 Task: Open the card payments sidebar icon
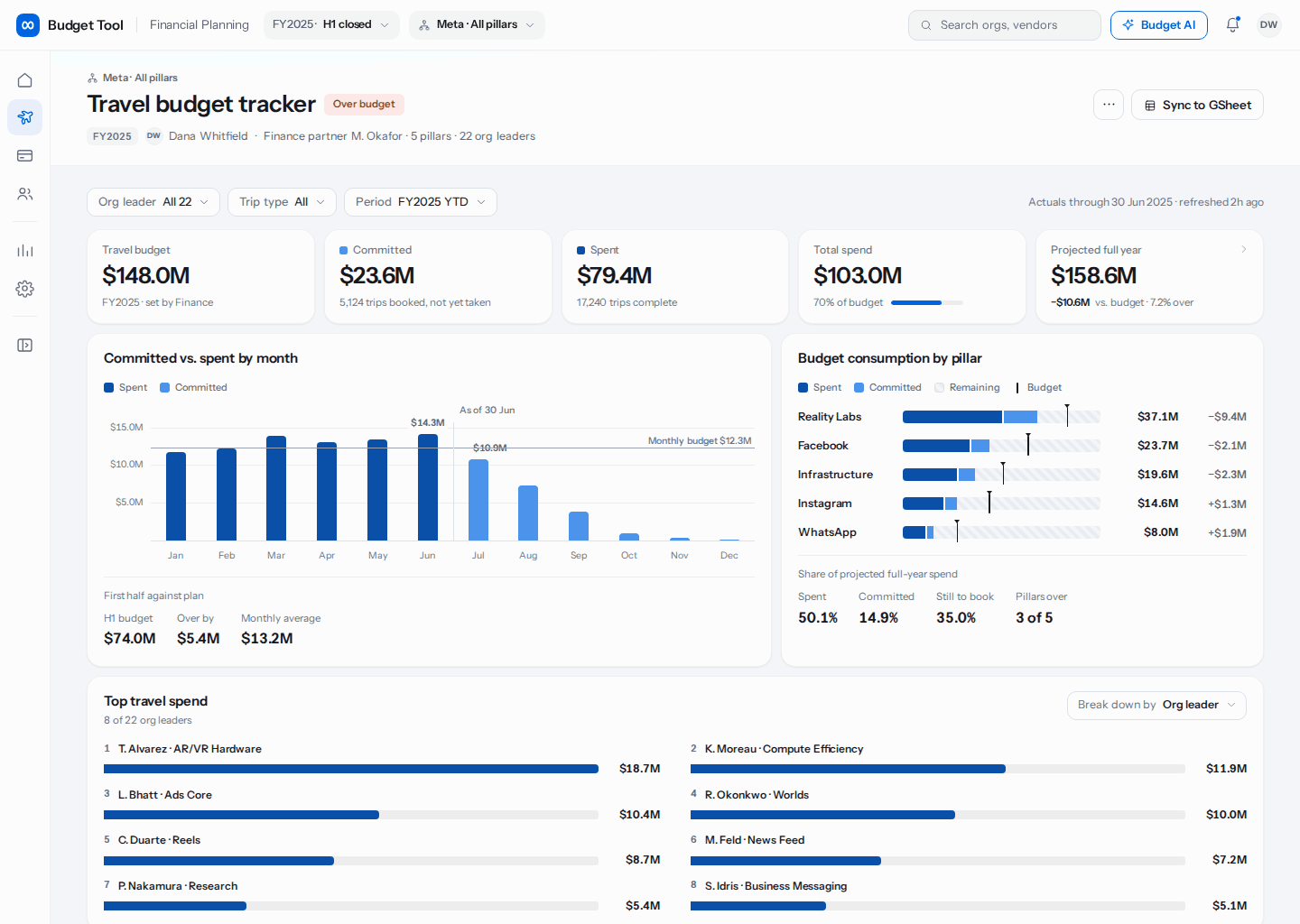coord(25,156)
